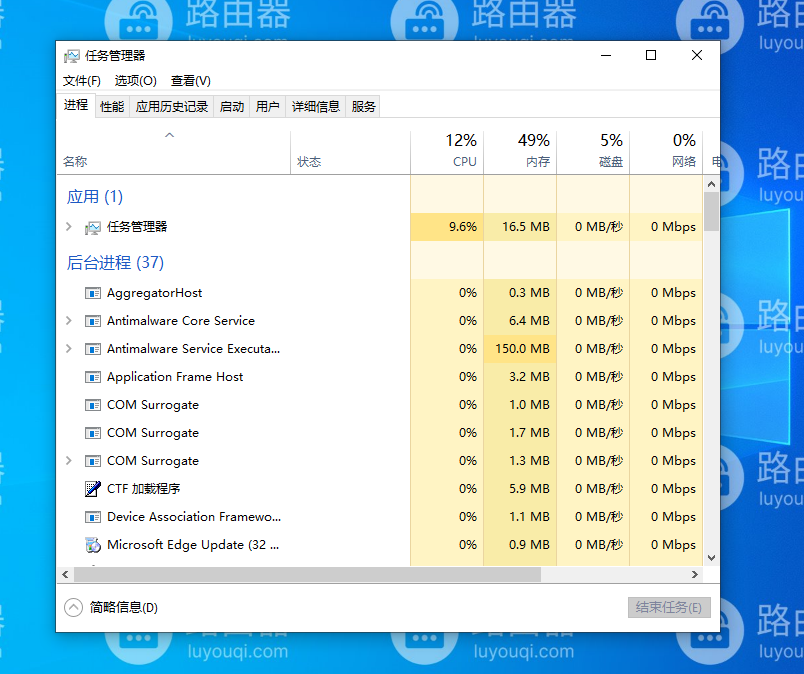This screenshot has height=674, width=804.
Task: Click the CTF 加载程序 pen icon
Action: point(93,489)
